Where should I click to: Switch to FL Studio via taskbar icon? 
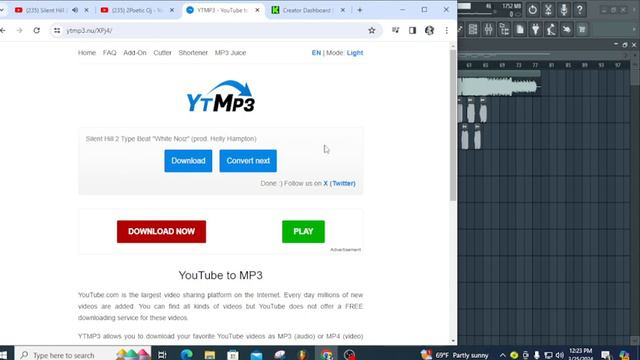pyautogui.click(x=303, y=355)
